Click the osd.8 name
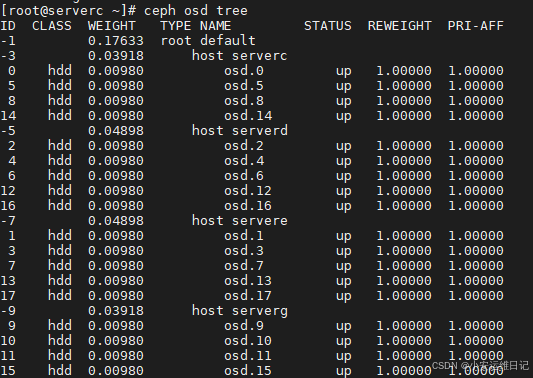This screenshot has height=378, width=533. pos(244,101)
